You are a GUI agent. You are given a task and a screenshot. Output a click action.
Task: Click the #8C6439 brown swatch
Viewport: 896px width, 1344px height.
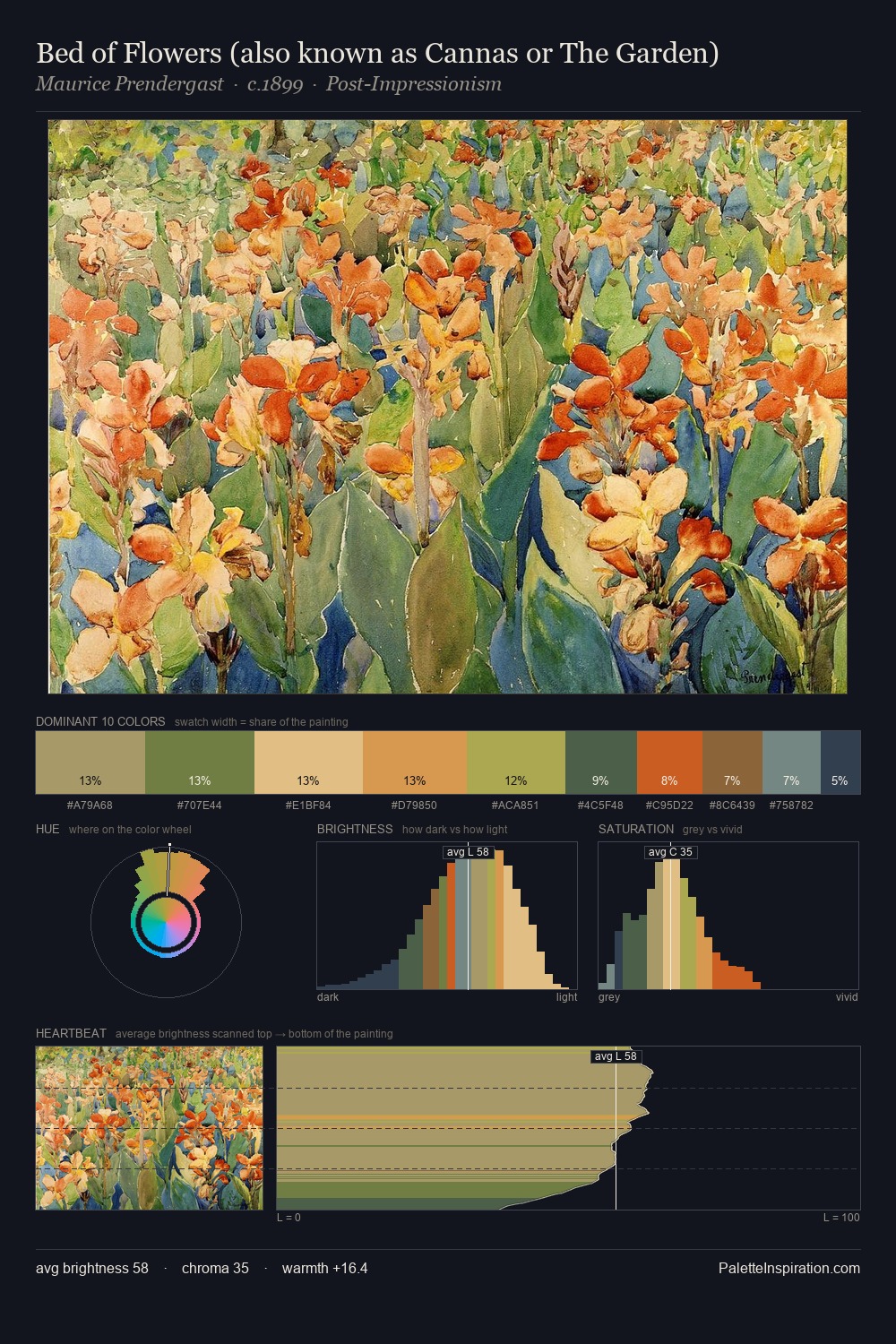pyautogui.click(x=732, y=762)
